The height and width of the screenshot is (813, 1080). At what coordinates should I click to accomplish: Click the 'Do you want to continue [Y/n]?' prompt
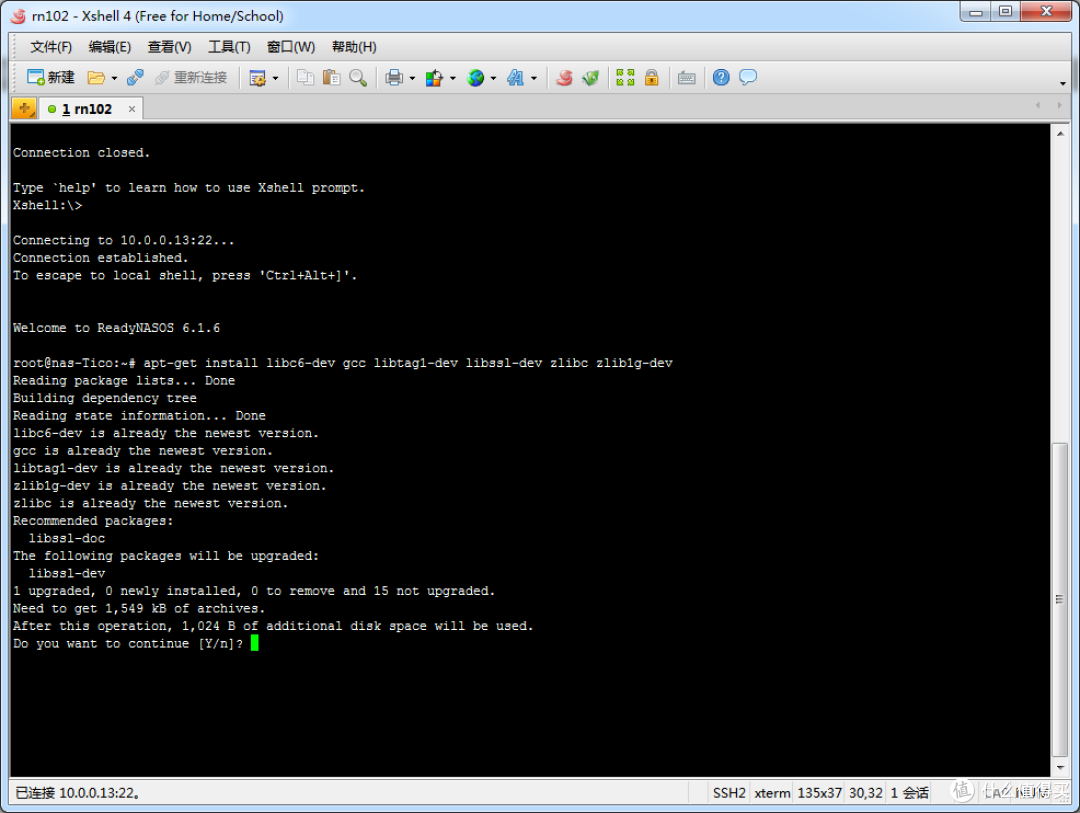point(128,644)
